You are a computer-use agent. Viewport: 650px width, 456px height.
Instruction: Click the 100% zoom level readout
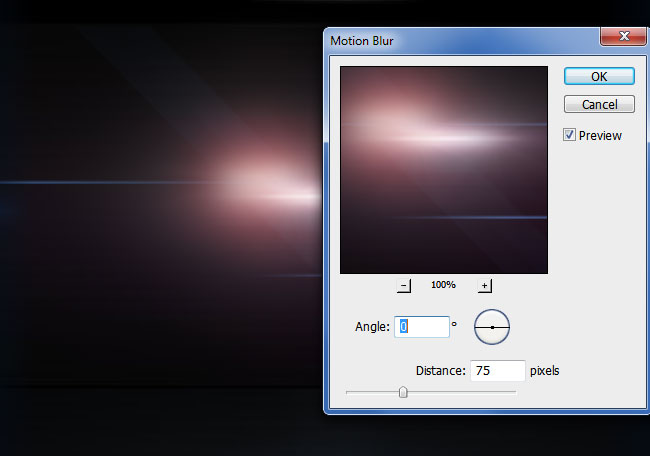click(443, 285)
